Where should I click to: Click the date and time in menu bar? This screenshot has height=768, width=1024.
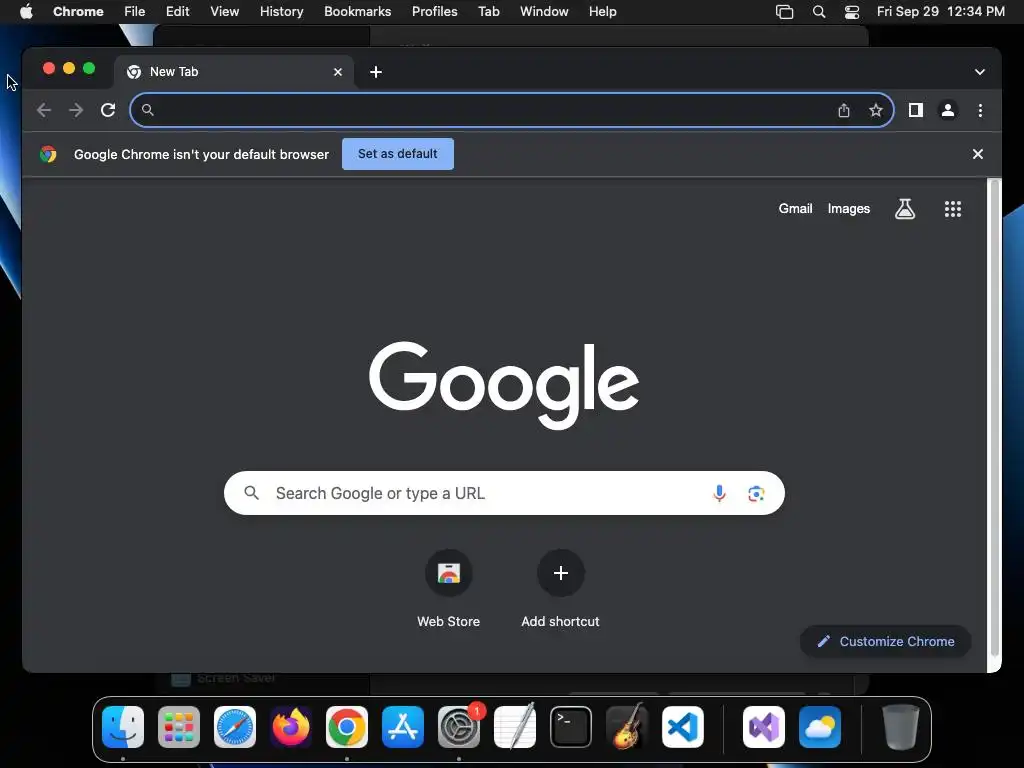[940, 12]
